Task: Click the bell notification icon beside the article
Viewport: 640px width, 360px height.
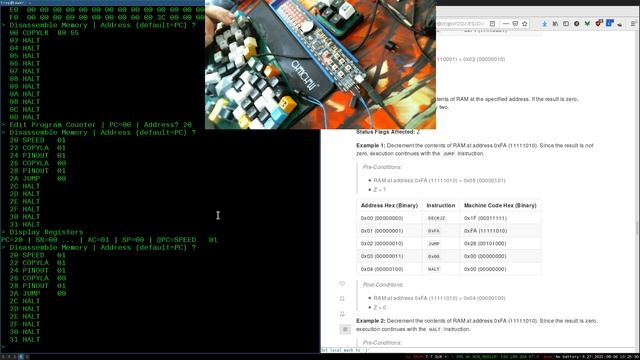Action: pyautogui.click(x=342, y=313)
